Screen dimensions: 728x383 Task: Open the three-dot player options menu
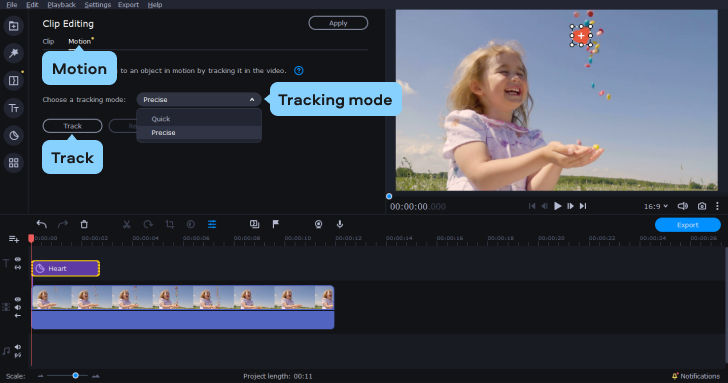click(x=717, y=206)
